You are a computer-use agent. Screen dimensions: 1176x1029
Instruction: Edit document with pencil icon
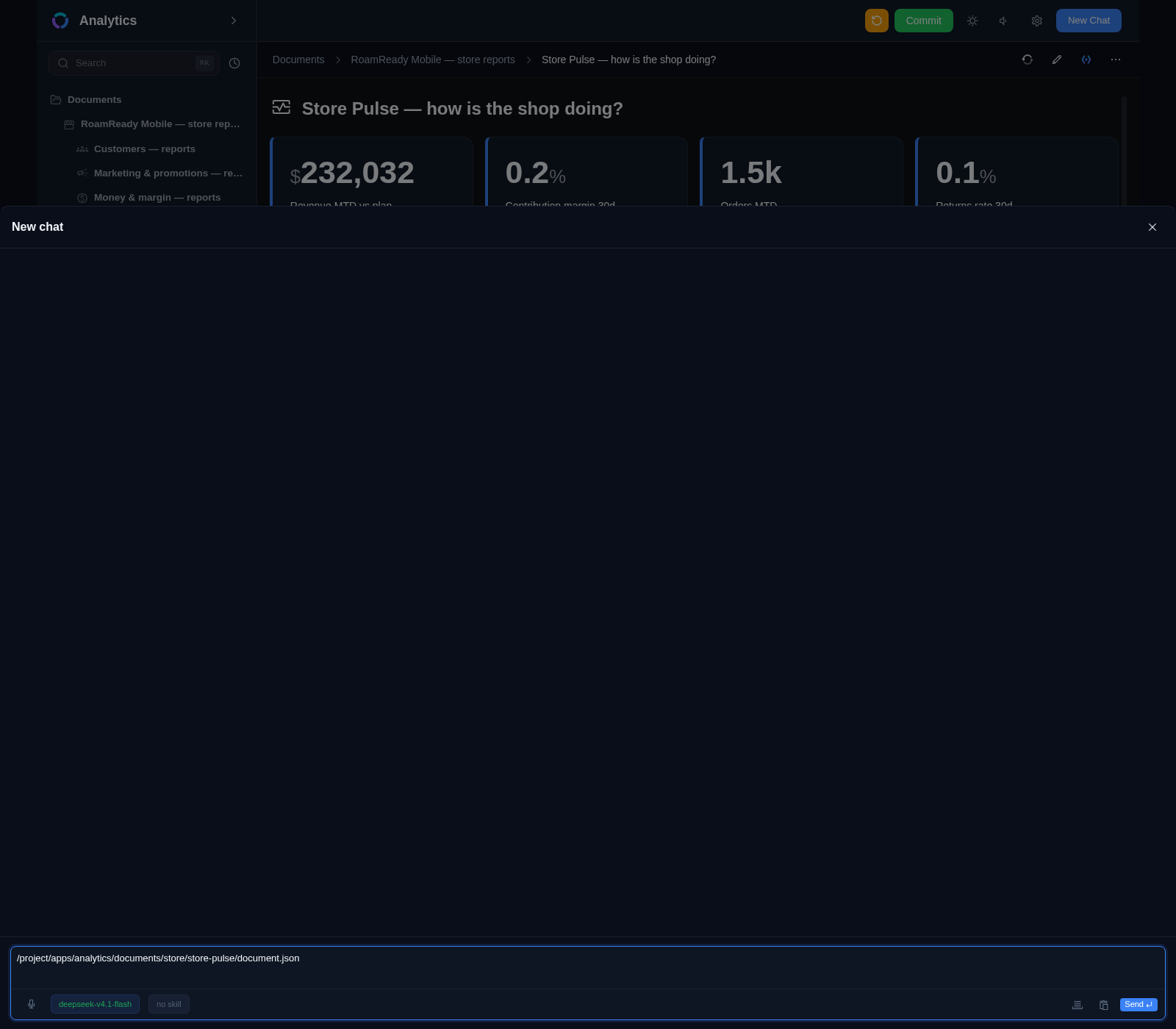1057,60
